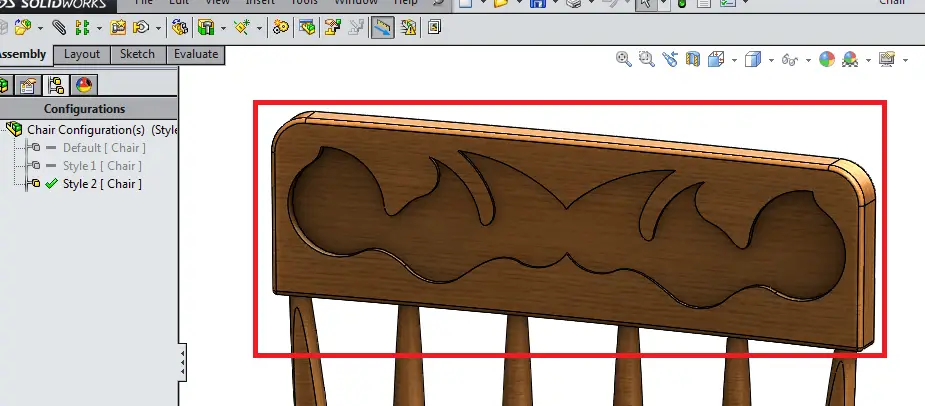Viewport: 925px width, 406px height.
Task: Open the PropertyManager panel tab
Action: pos(28,86)
